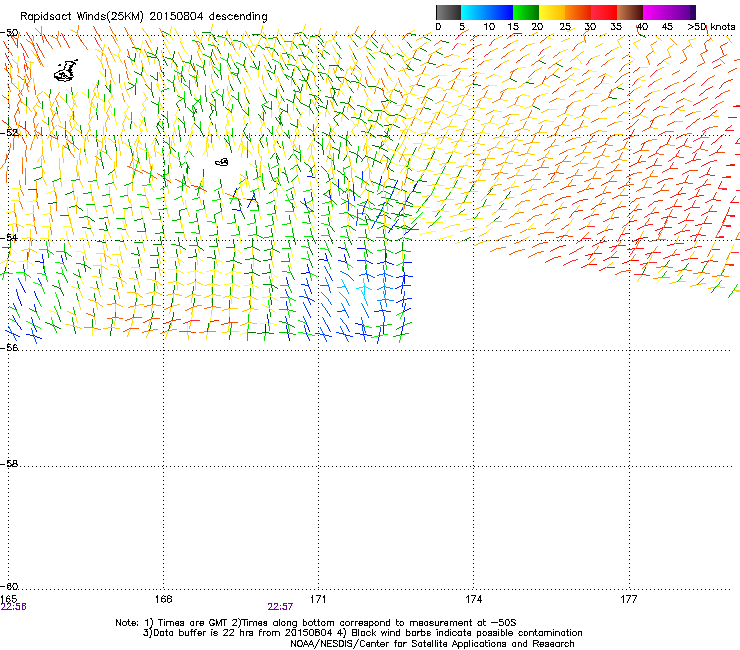Click the '0' legend scale label
The width and height of the screenshot is (740, 650).
tap(438, 27)
